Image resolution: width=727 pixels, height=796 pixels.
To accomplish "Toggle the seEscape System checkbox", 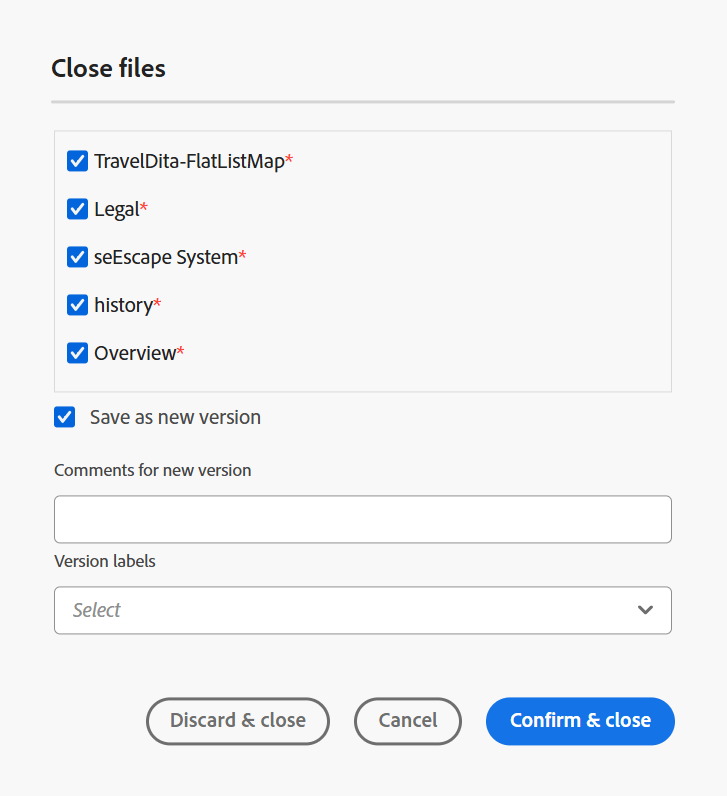I will pyautogui.click(x=77, y=257).
